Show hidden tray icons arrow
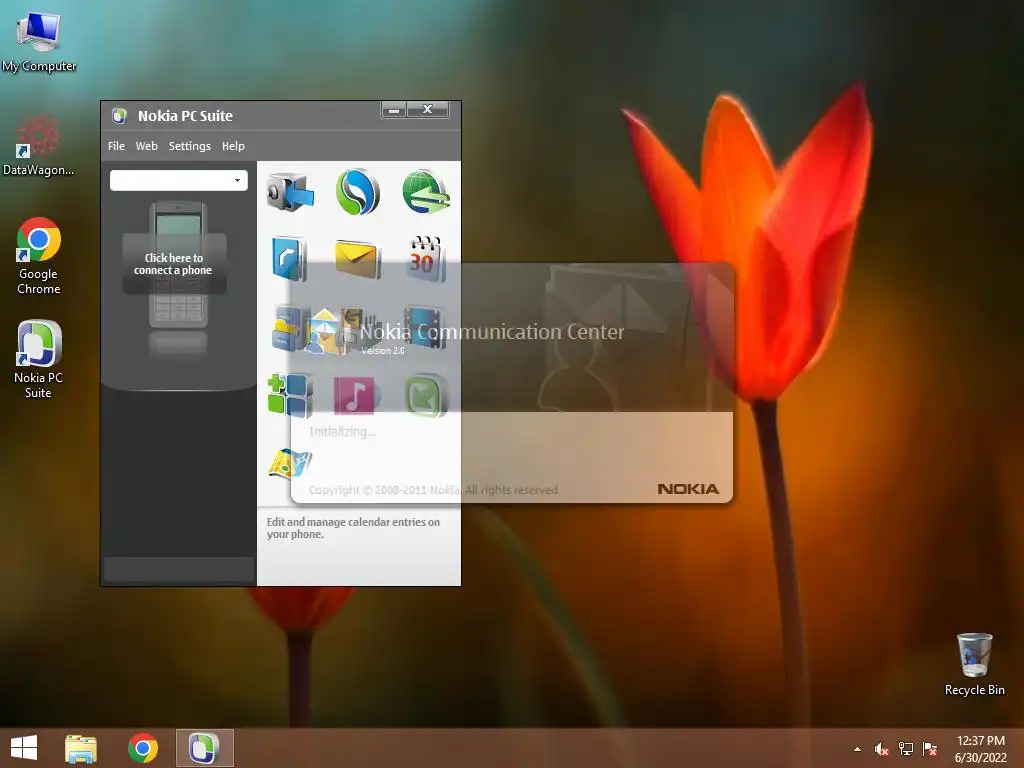The image size is (1024, 768). click(x=857, y=749)
